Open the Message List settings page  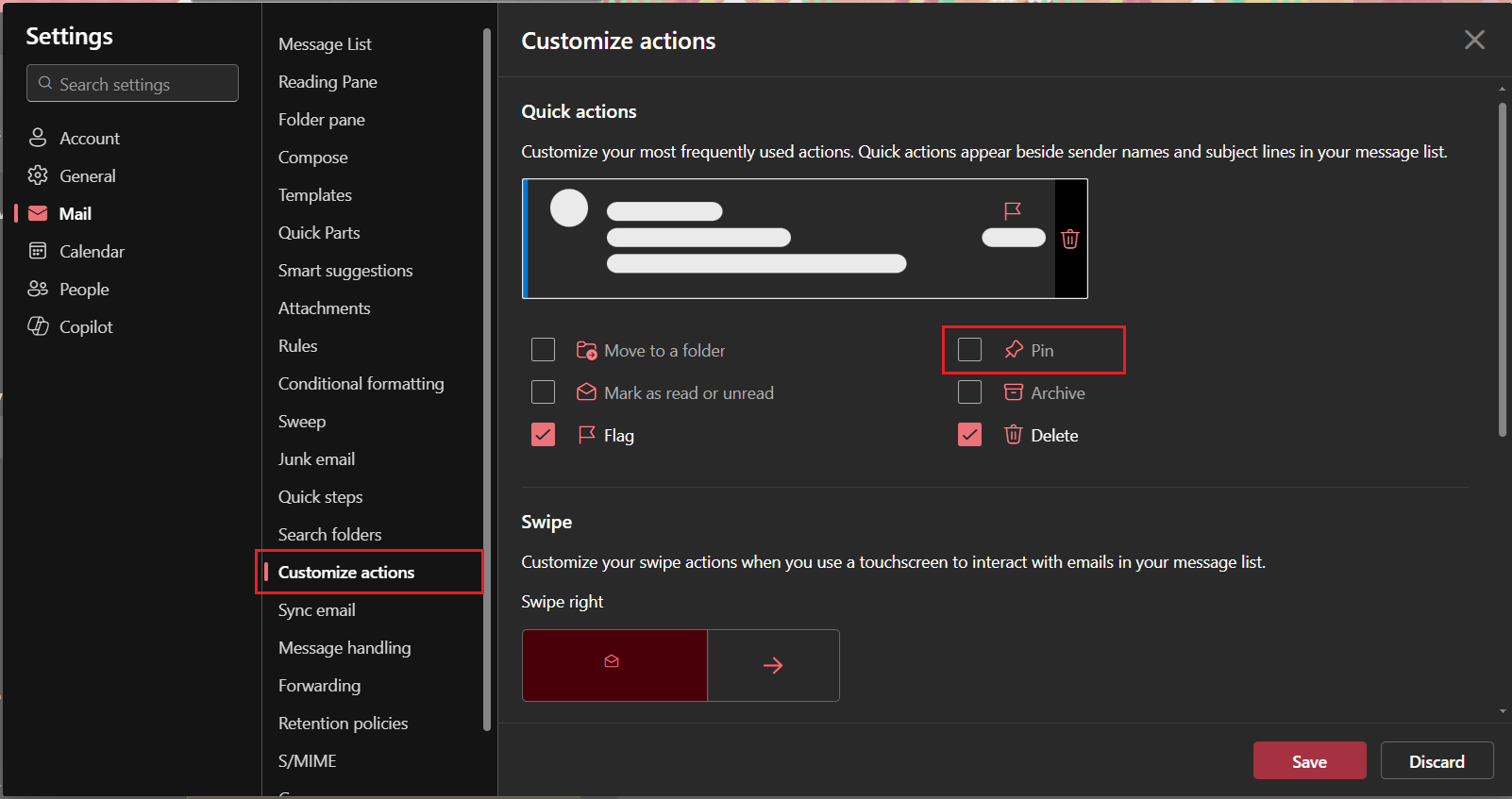[325, 44]
